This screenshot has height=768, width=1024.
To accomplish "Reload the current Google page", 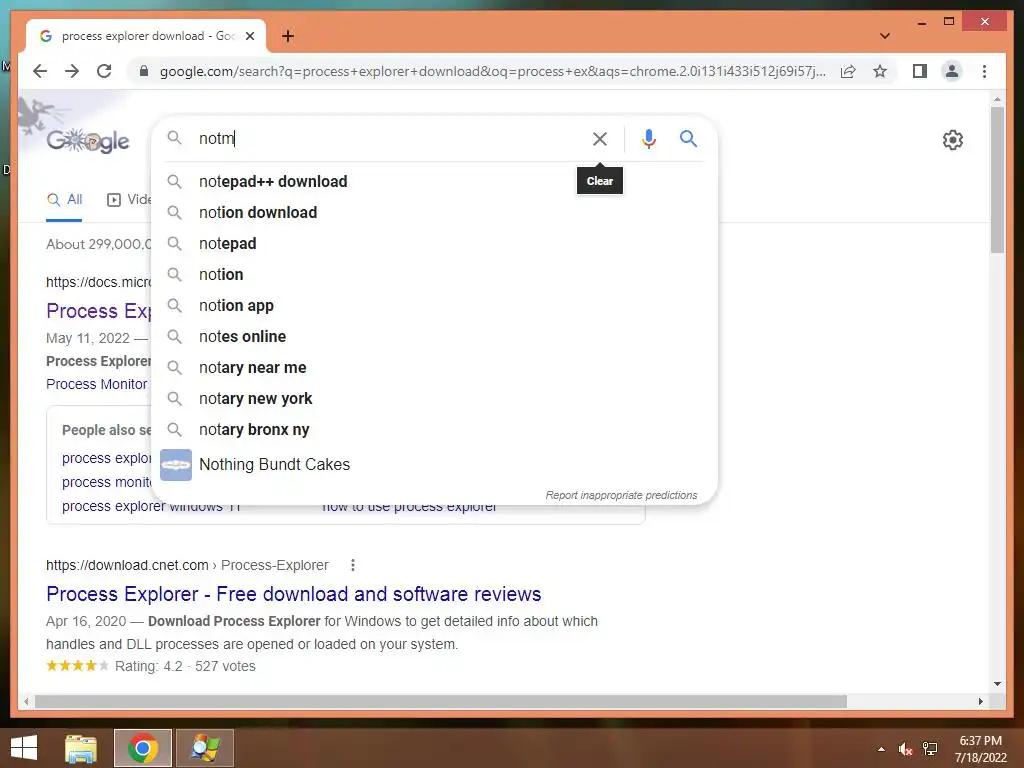I will point(104,71).
